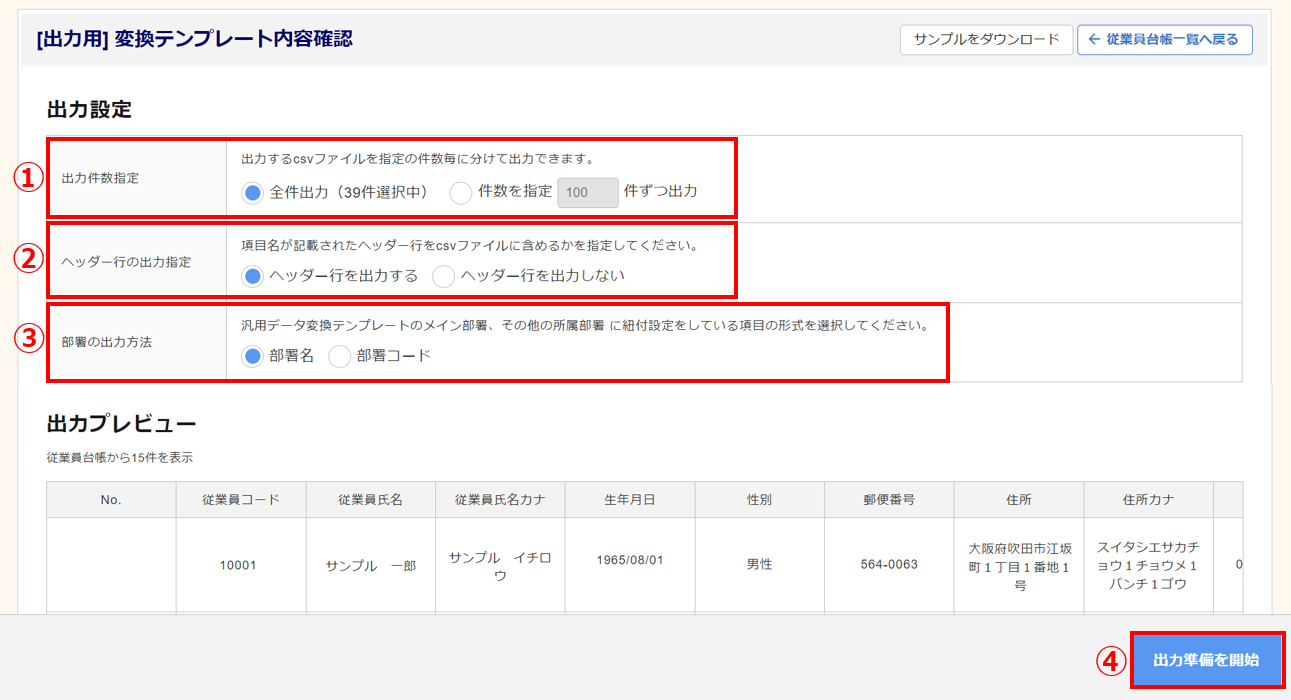This screenshot has height=700, width=1291.
Task: Click the 出力件数指定 row label
Action: 101,178
